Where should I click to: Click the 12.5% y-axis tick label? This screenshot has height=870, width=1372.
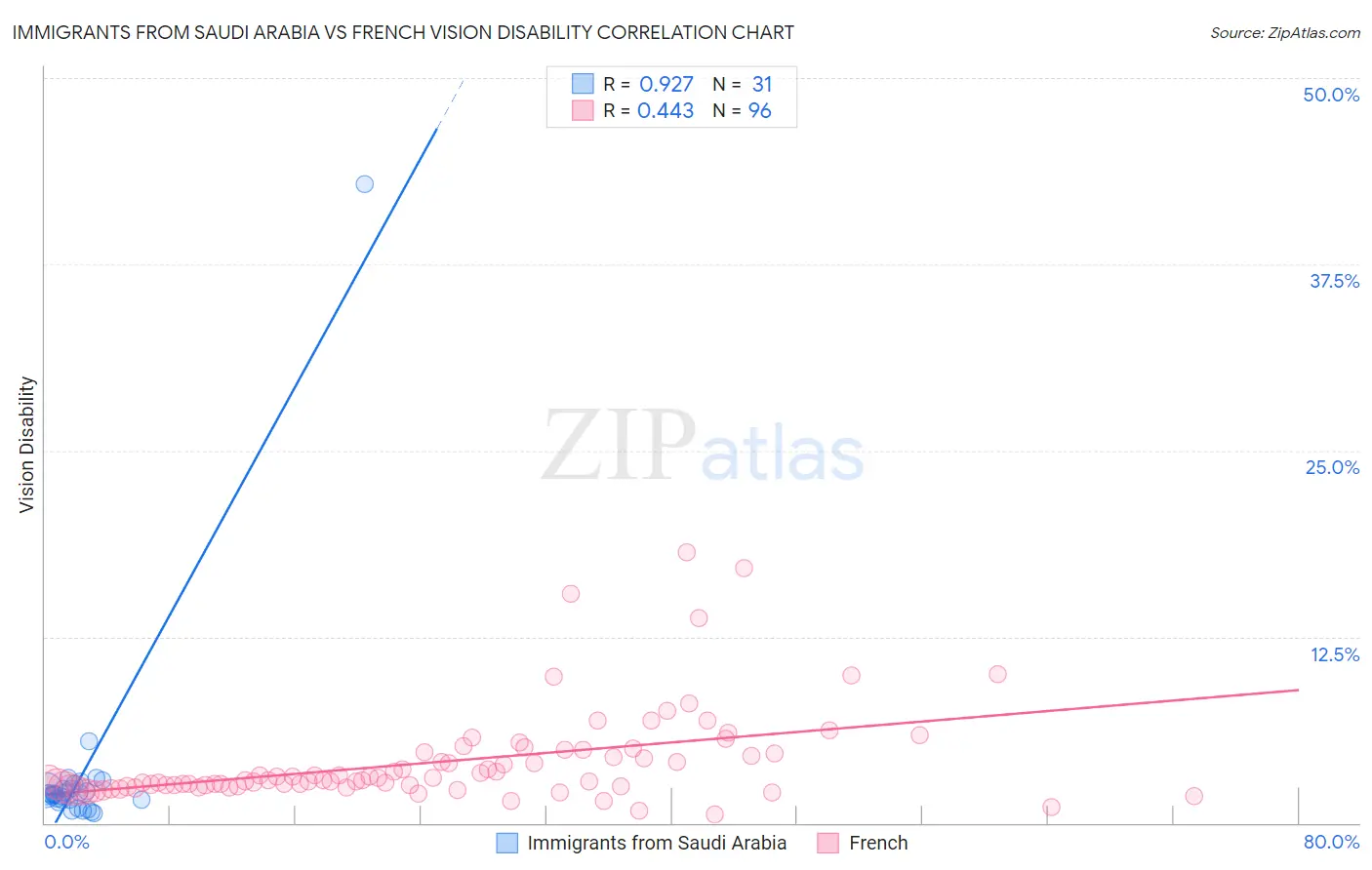(1334, 654)
